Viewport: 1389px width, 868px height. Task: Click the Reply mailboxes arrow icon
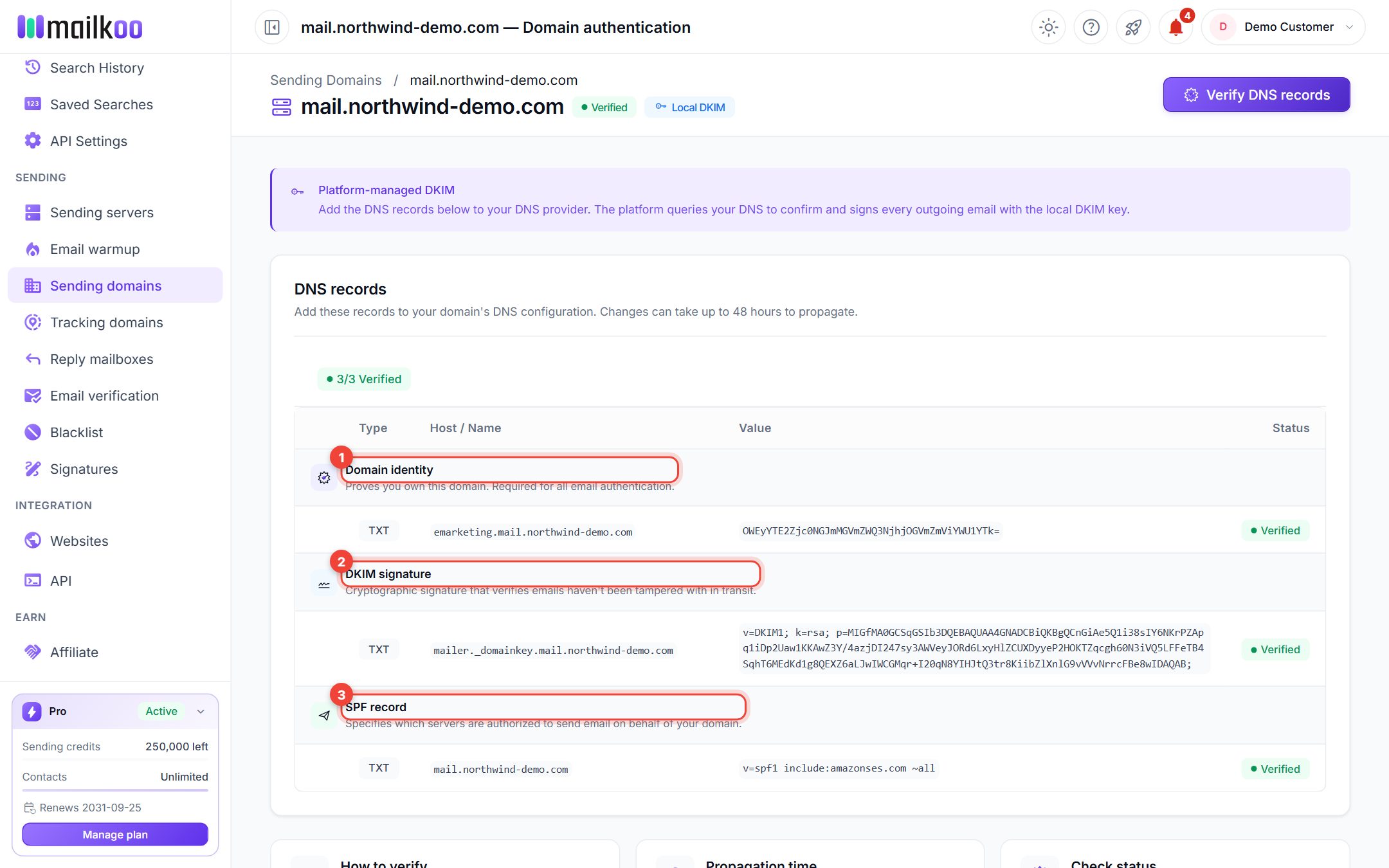coord(32,359)
